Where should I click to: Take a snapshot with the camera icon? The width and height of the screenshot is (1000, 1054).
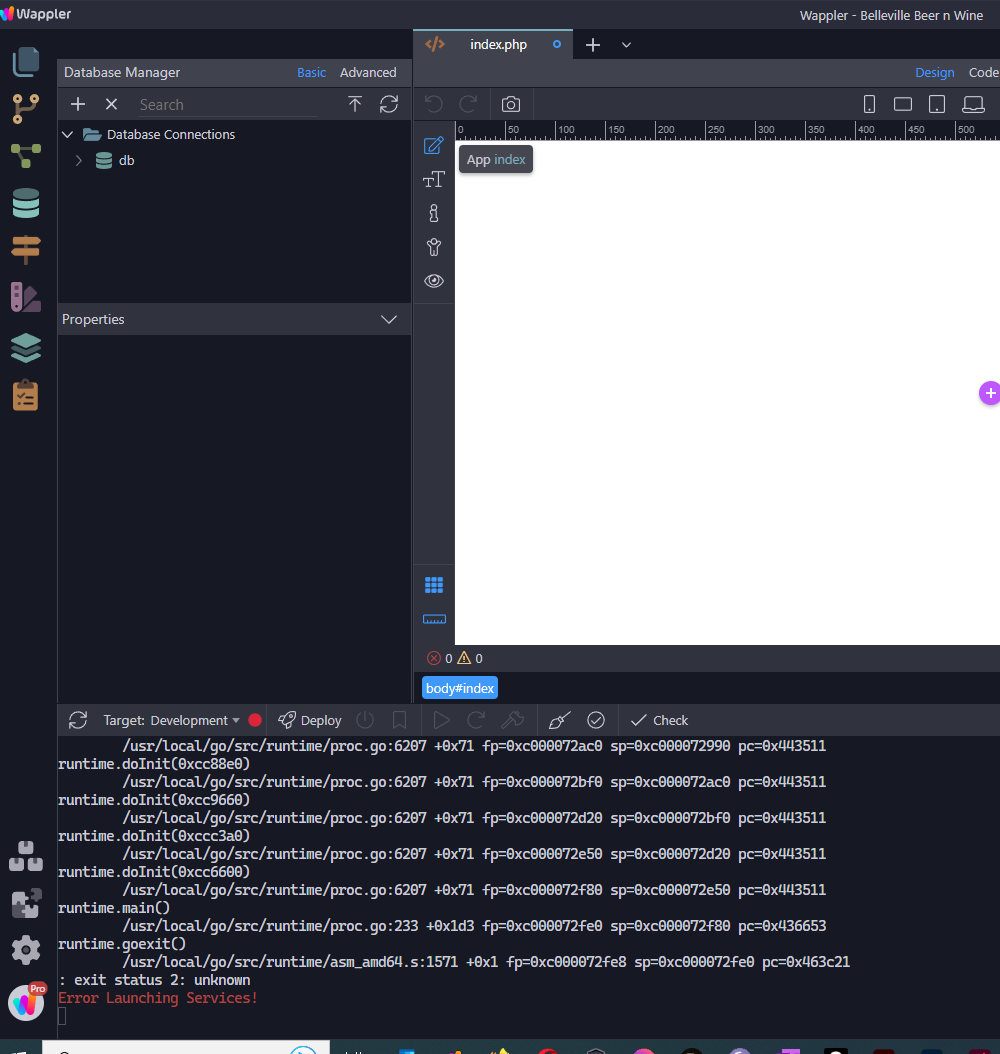point(511,104)
